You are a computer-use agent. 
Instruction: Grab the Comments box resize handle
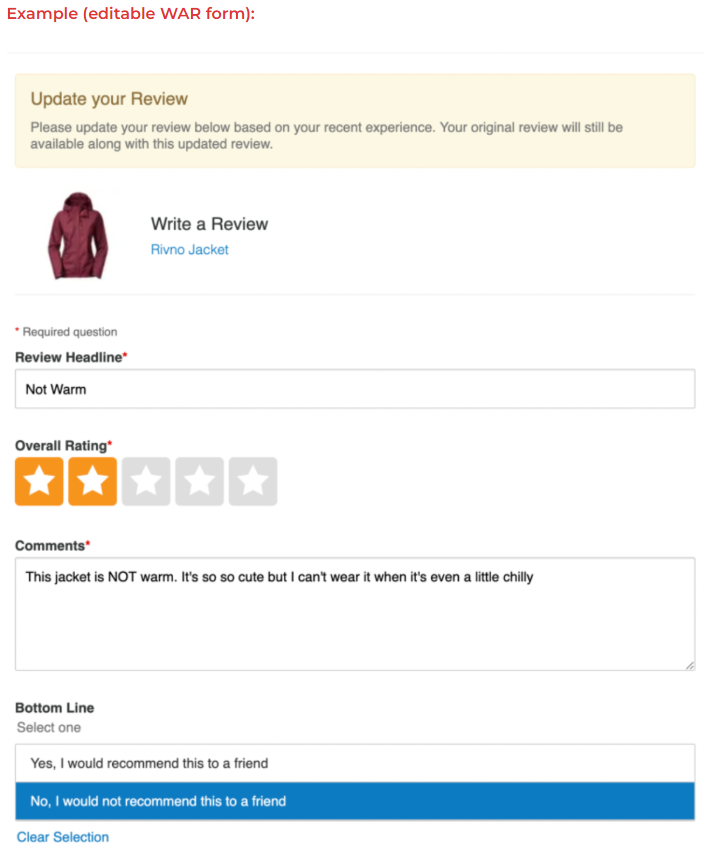coord(689,665)
